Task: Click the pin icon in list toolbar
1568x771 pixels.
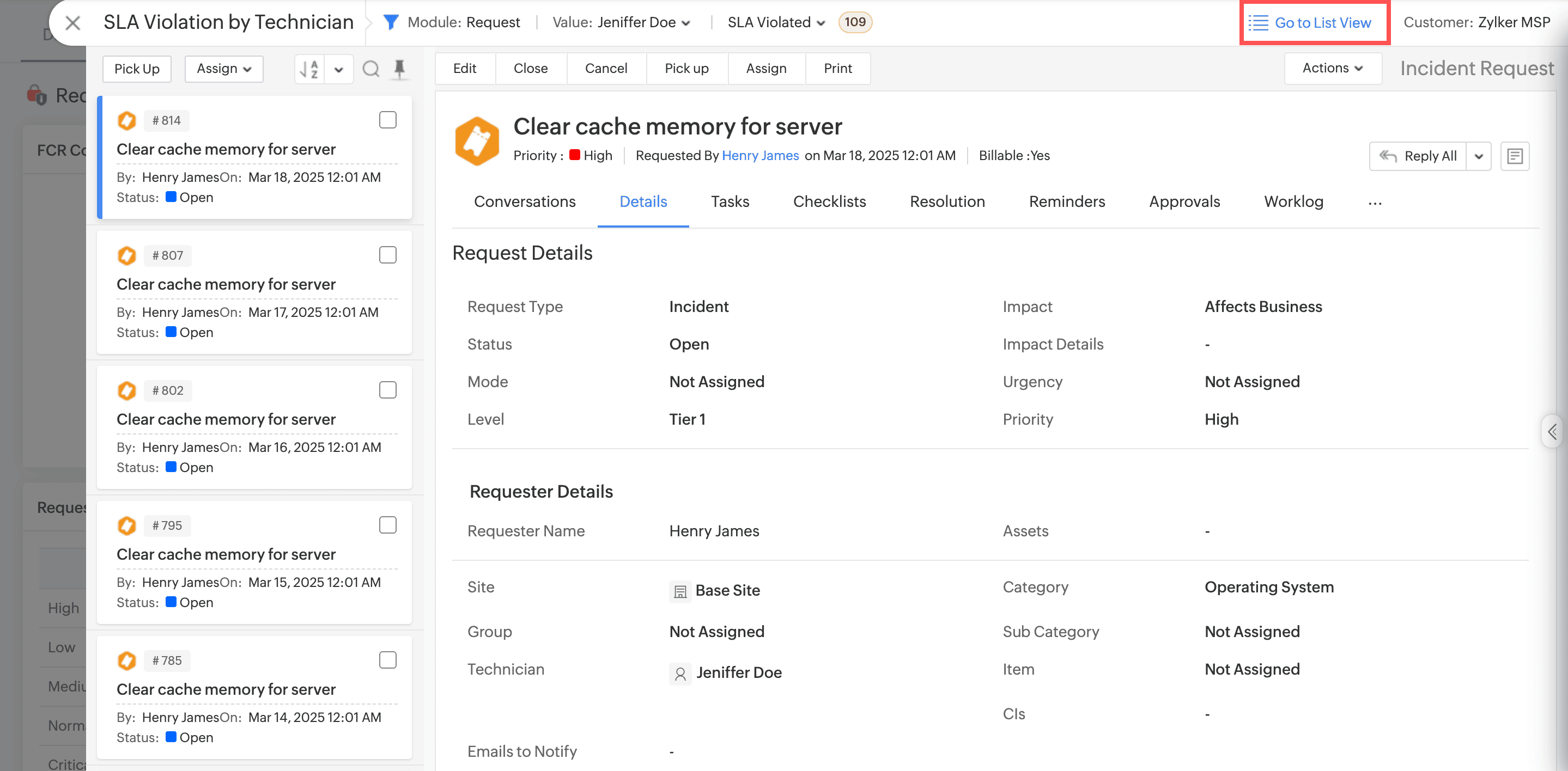Action: point(400,69)
